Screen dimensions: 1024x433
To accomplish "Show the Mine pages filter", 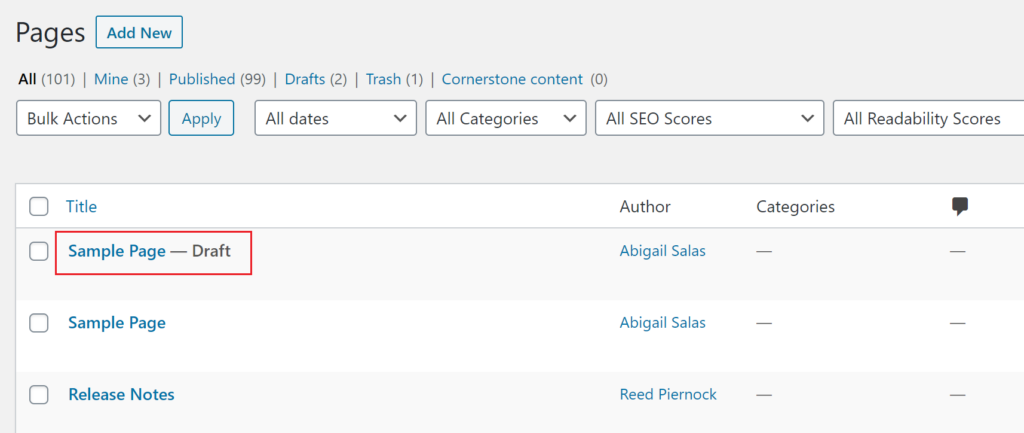I will 111,80.
